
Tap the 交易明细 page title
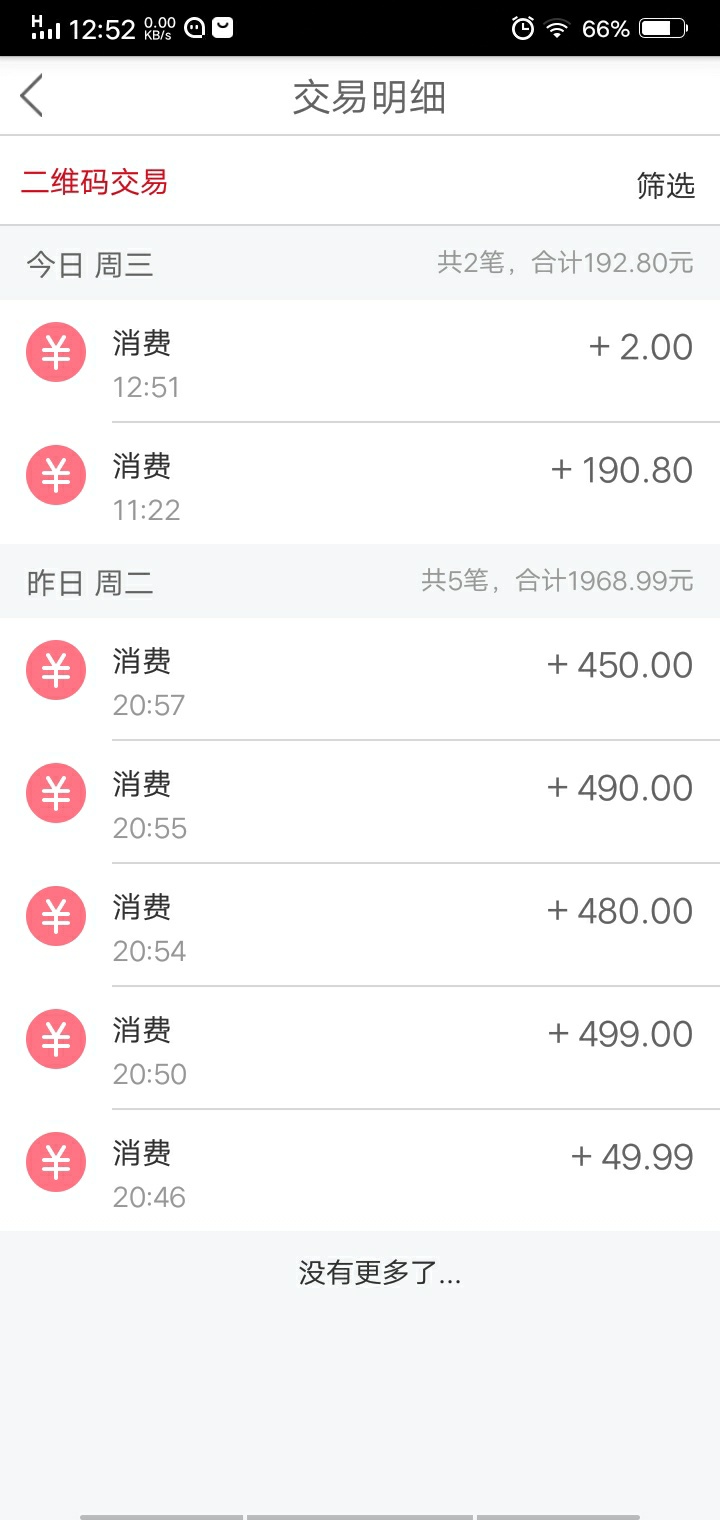[369, 97]
